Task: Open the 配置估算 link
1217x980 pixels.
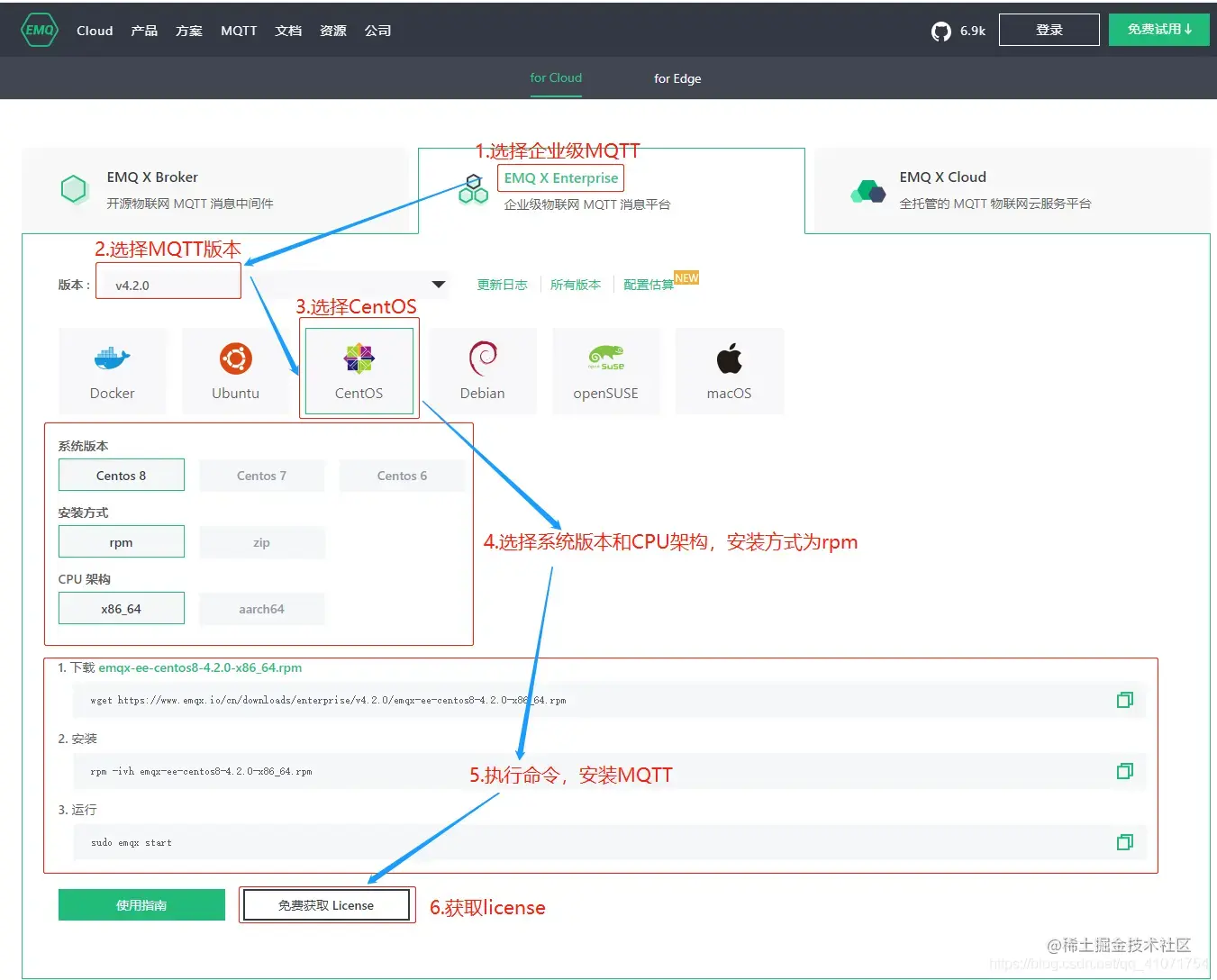Action: pos(649,285)
